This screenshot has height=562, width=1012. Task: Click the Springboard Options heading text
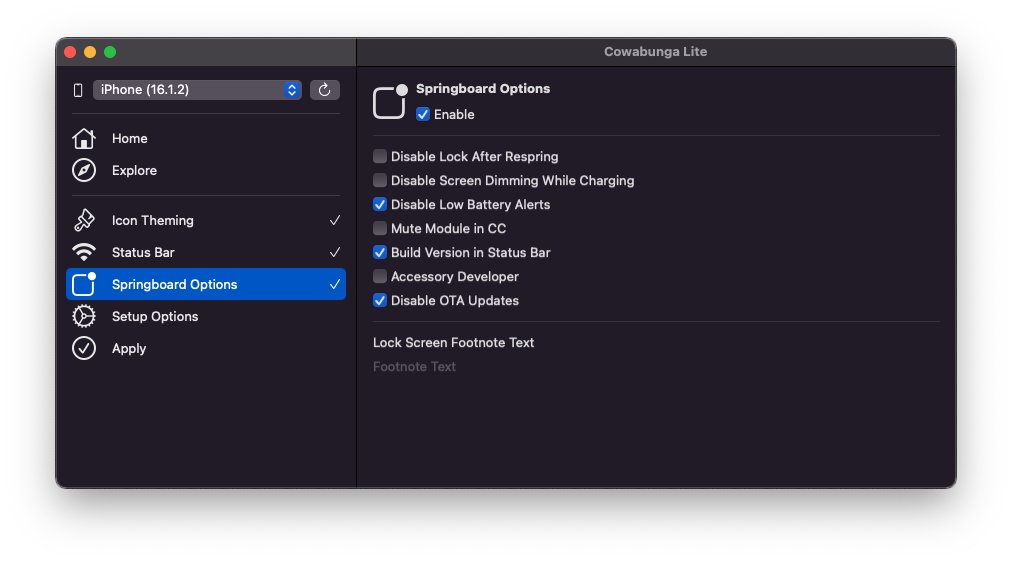[483, 88]
